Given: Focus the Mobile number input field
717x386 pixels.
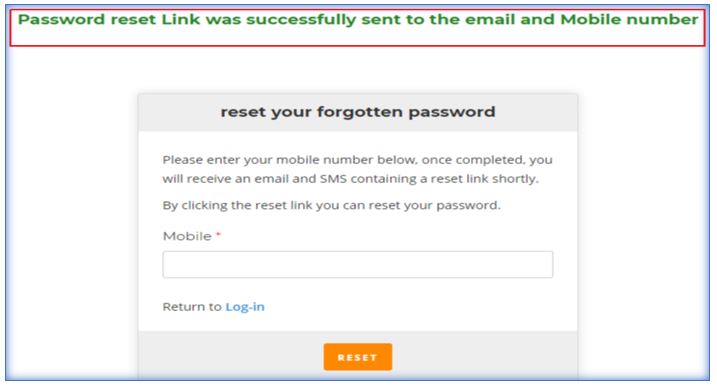Looking at the screenshot, I should 358,264.
